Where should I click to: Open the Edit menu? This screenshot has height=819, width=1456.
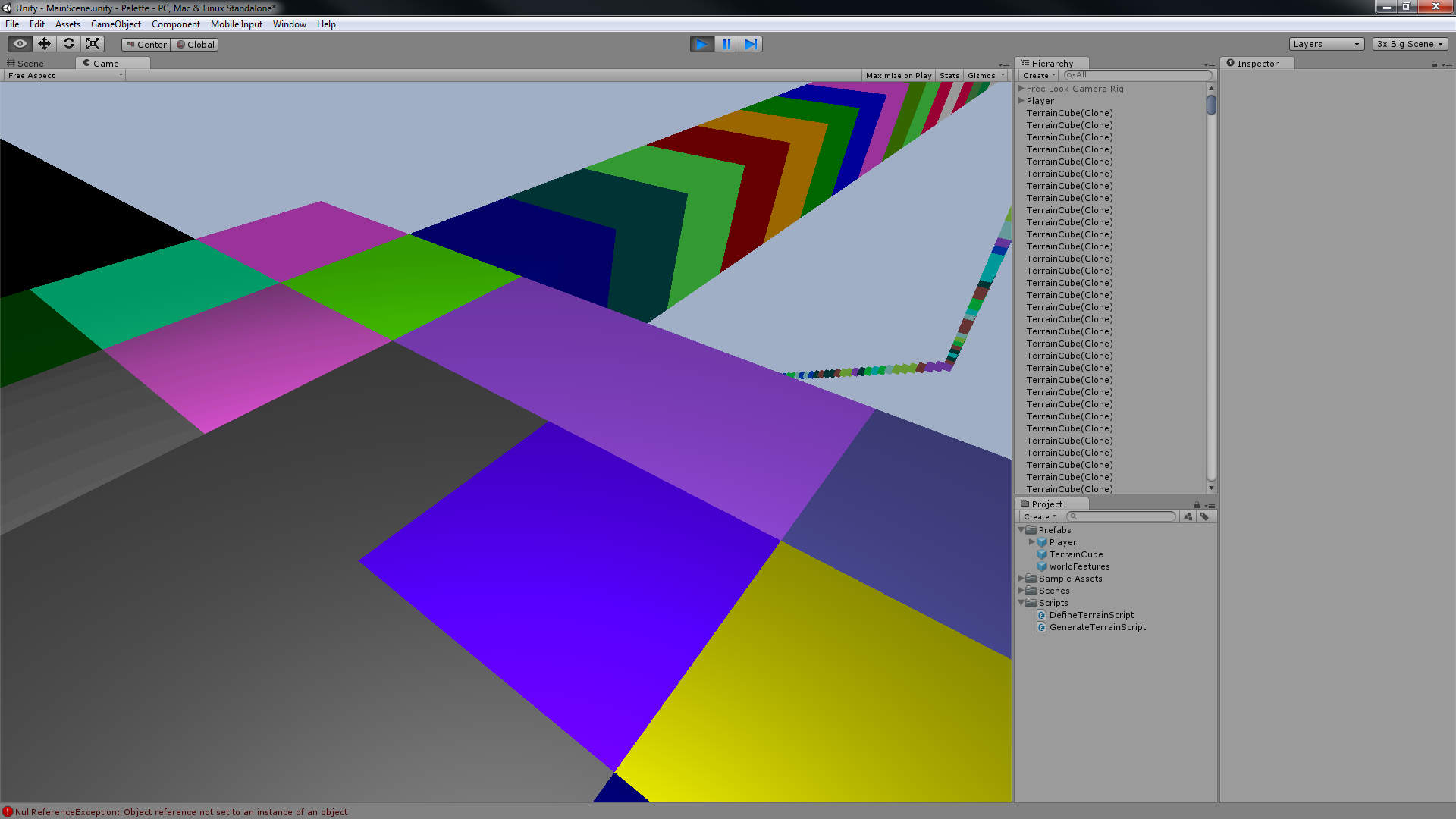[37, 24]
